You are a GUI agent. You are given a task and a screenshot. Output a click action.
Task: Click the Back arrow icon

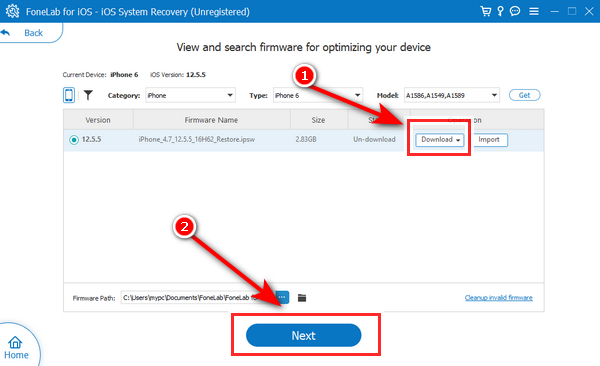tap(5, 33)
